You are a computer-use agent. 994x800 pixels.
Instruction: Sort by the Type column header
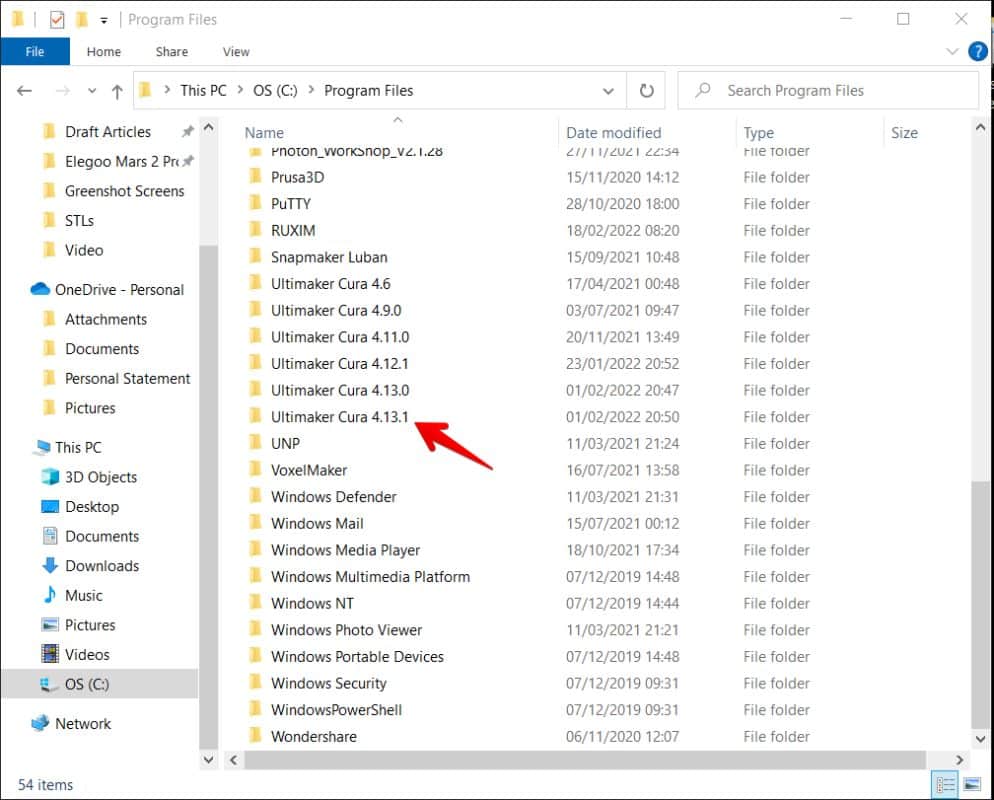758,132
